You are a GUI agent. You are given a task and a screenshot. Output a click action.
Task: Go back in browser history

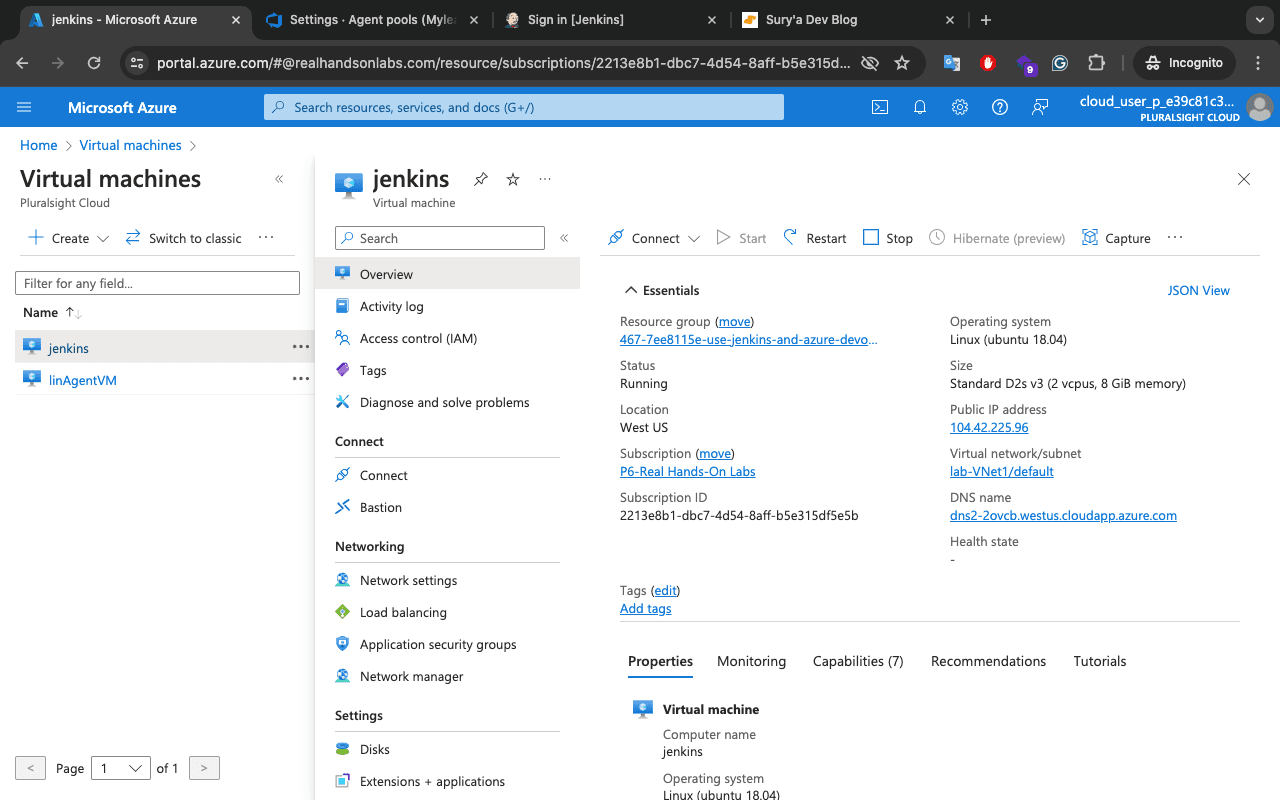point(22,63)
